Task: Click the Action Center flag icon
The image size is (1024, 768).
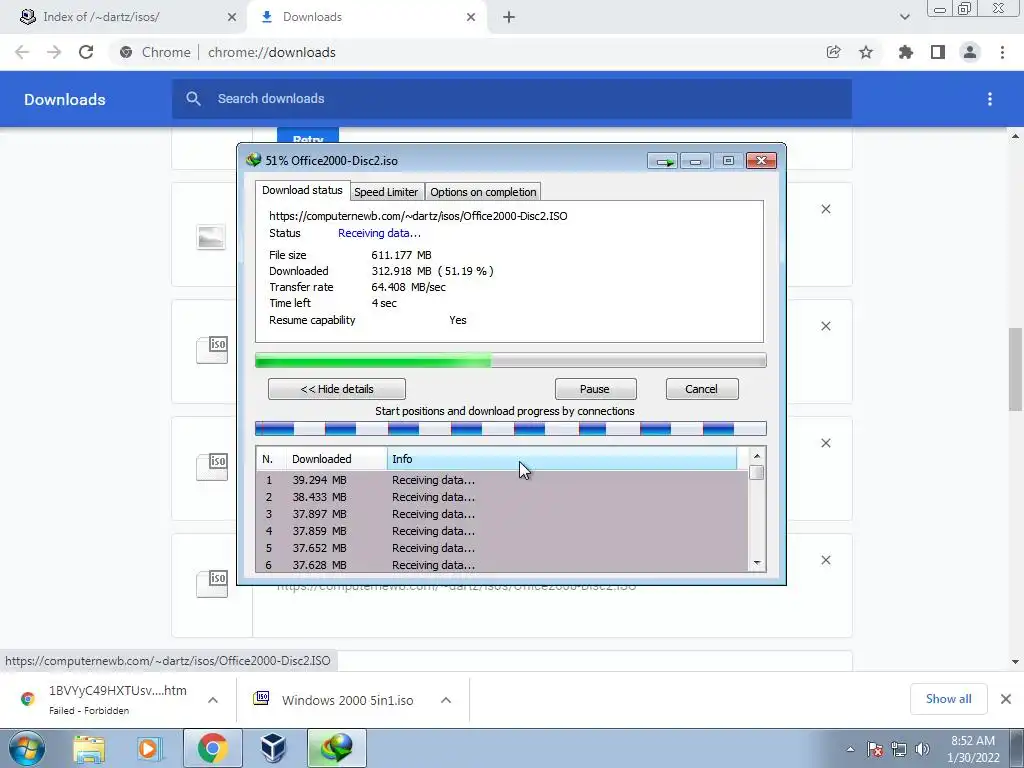Action: click(875, 749)
